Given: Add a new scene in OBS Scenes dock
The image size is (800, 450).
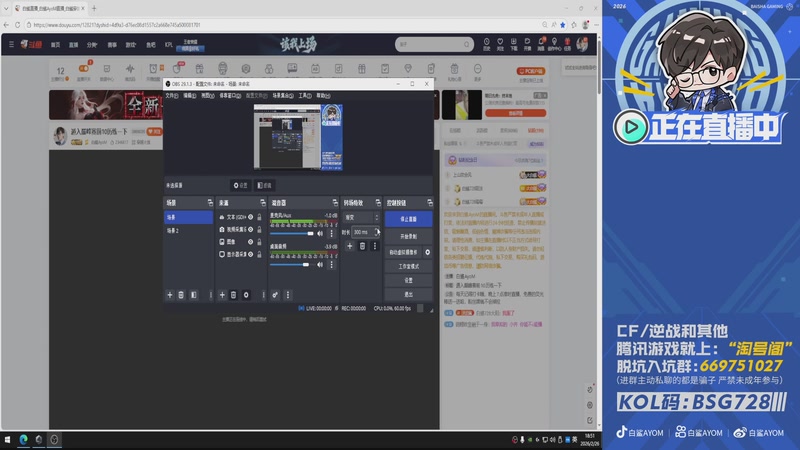Looking at the screenshot, I should click(170, 295).
